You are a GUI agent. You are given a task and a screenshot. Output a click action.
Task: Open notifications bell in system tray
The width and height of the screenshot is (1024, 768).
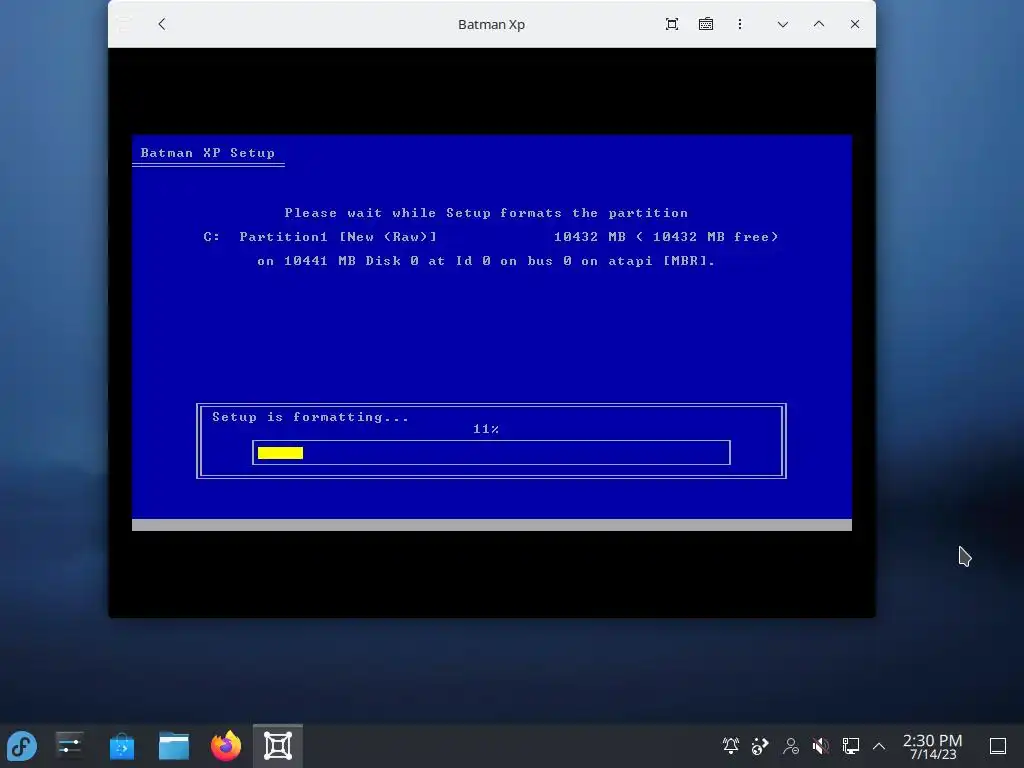pyautogui.click(x=731, y=745)
